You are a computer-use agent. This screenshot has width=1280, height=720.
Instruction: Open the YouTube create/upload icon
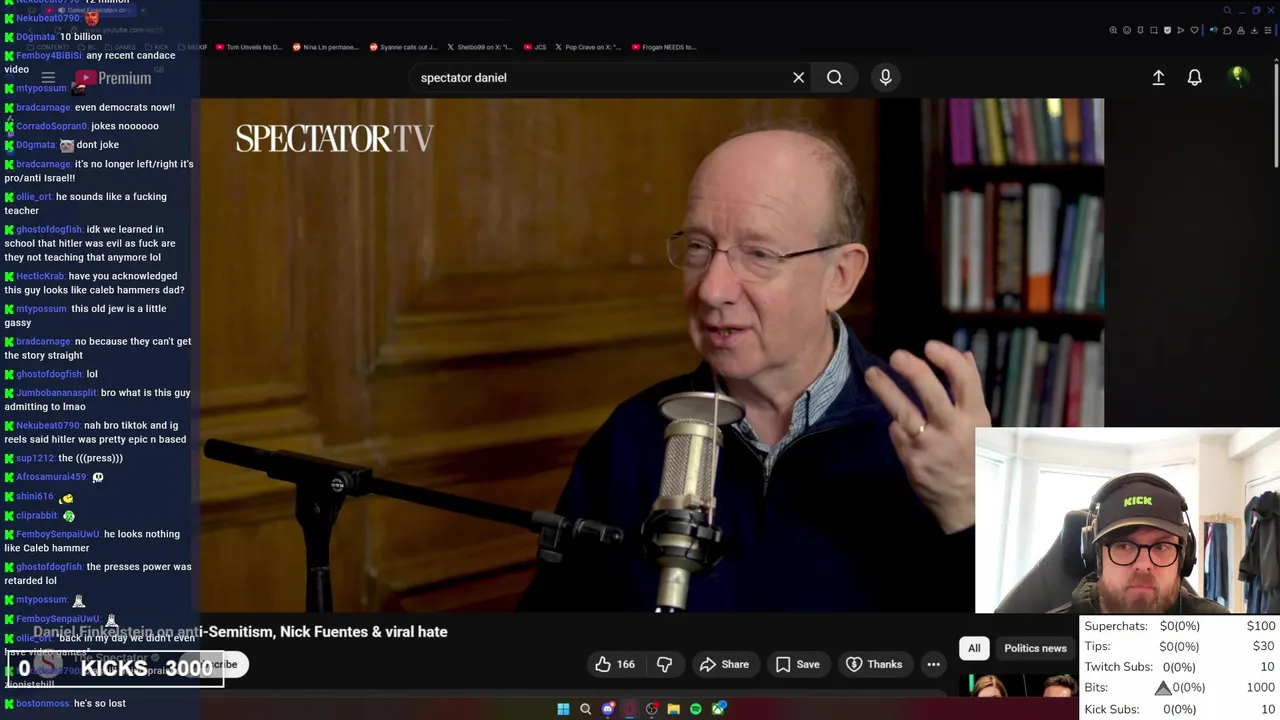1158,77
